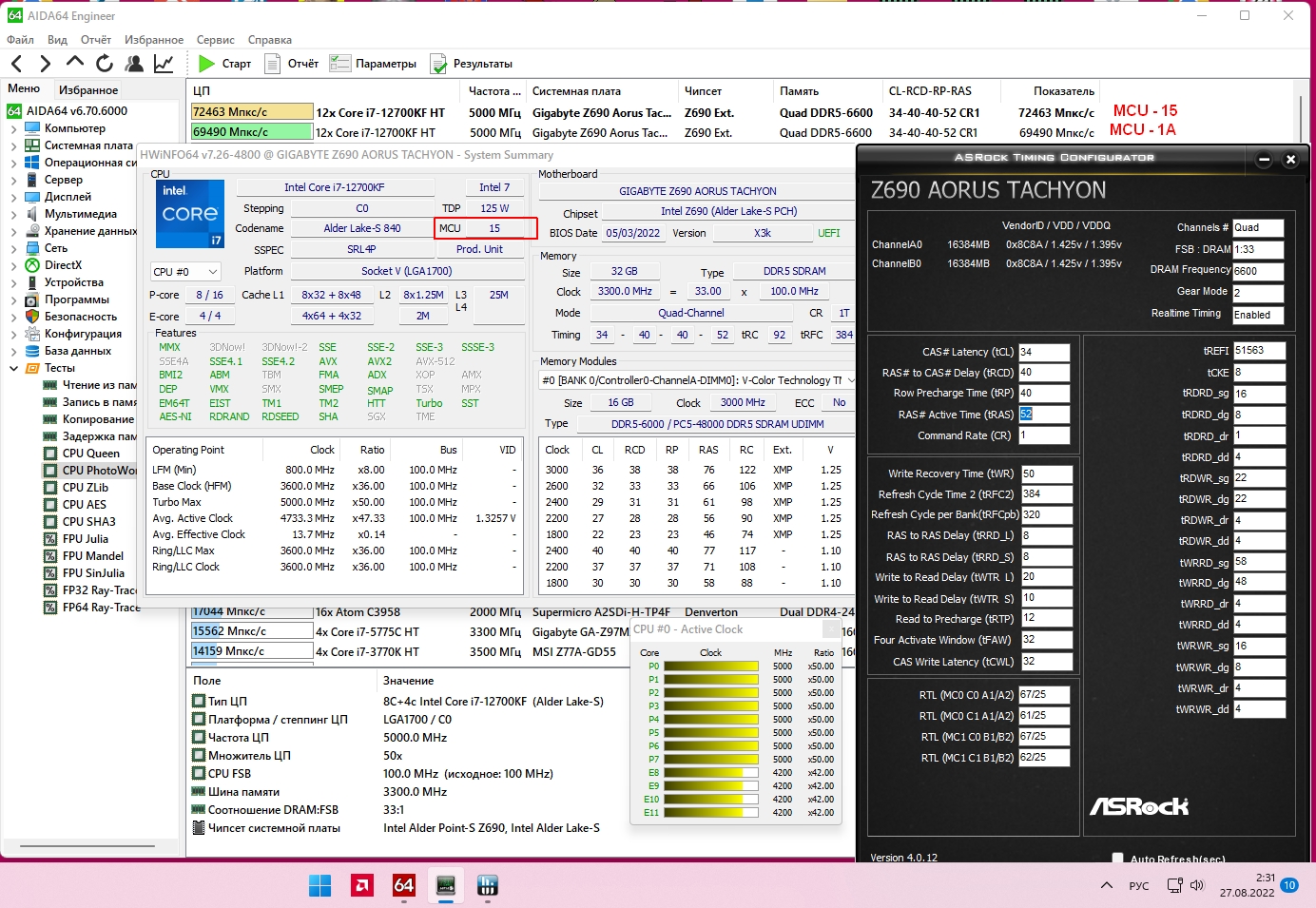
Task: Select the Устройства category icon
Action: (32, 282)
